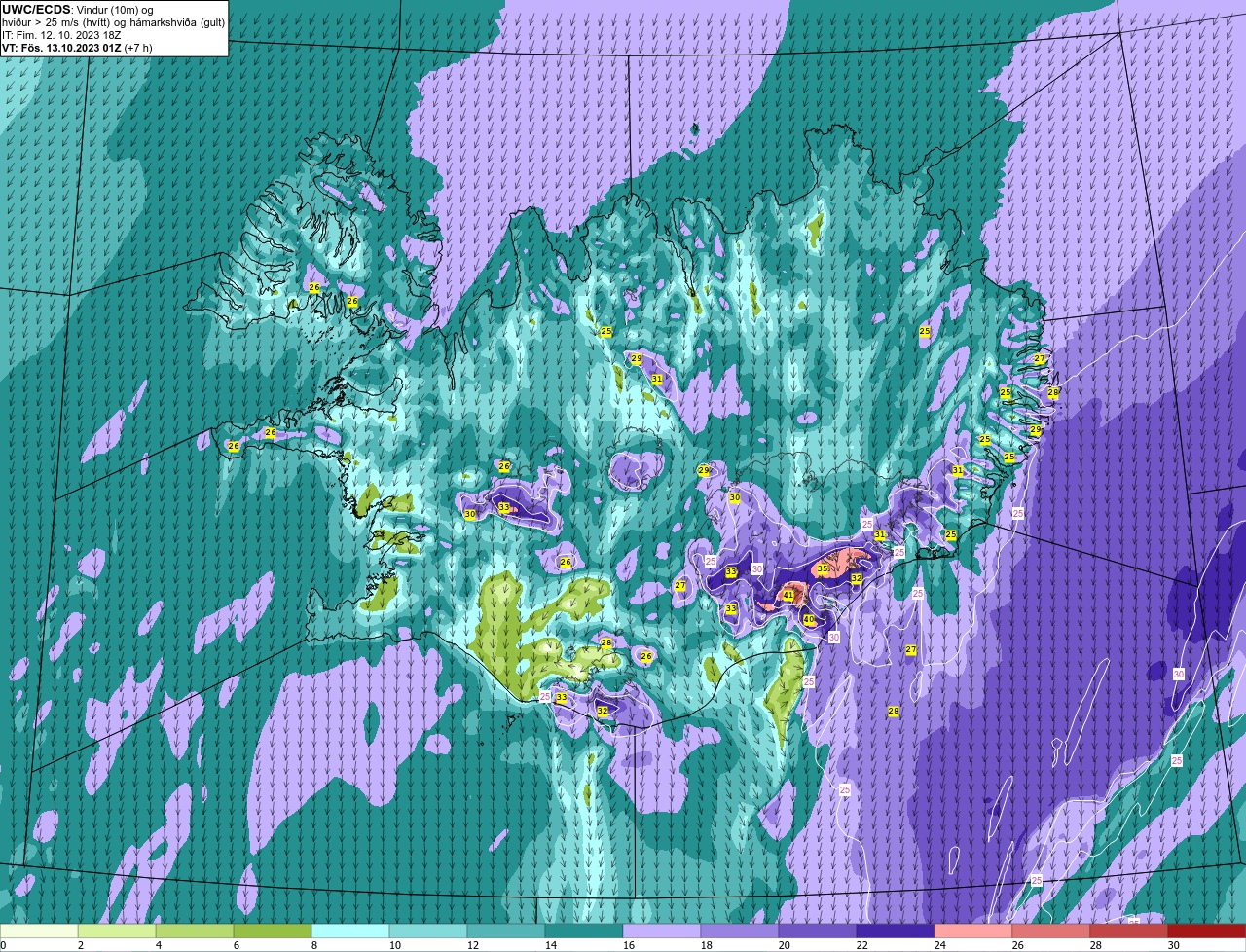
Task: Pick the 12–14 m/s legend color swatch
Action: point(506,932)
